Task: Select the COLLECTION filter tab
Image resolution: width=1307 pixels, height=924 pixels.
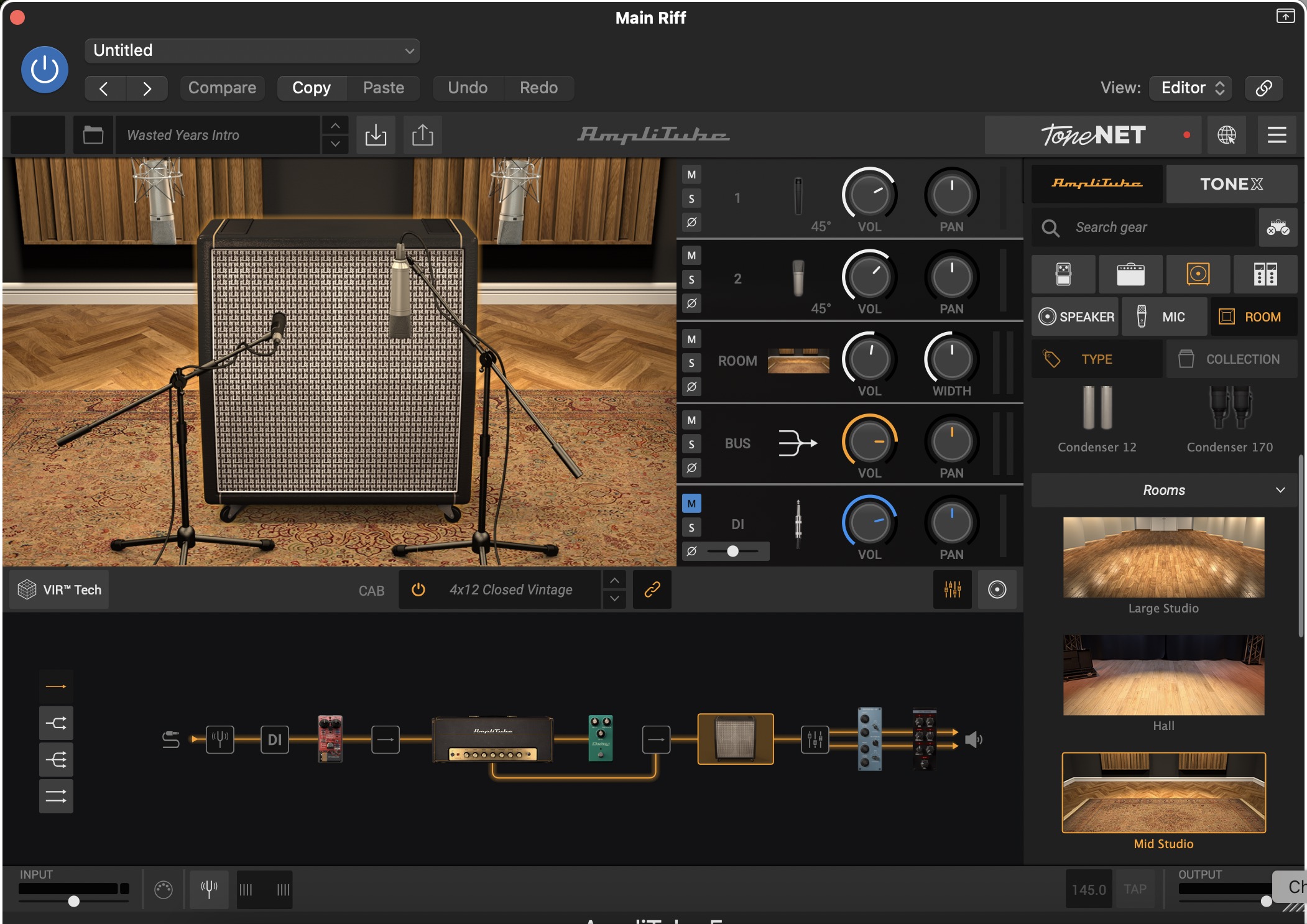Action: (1231, 359)
